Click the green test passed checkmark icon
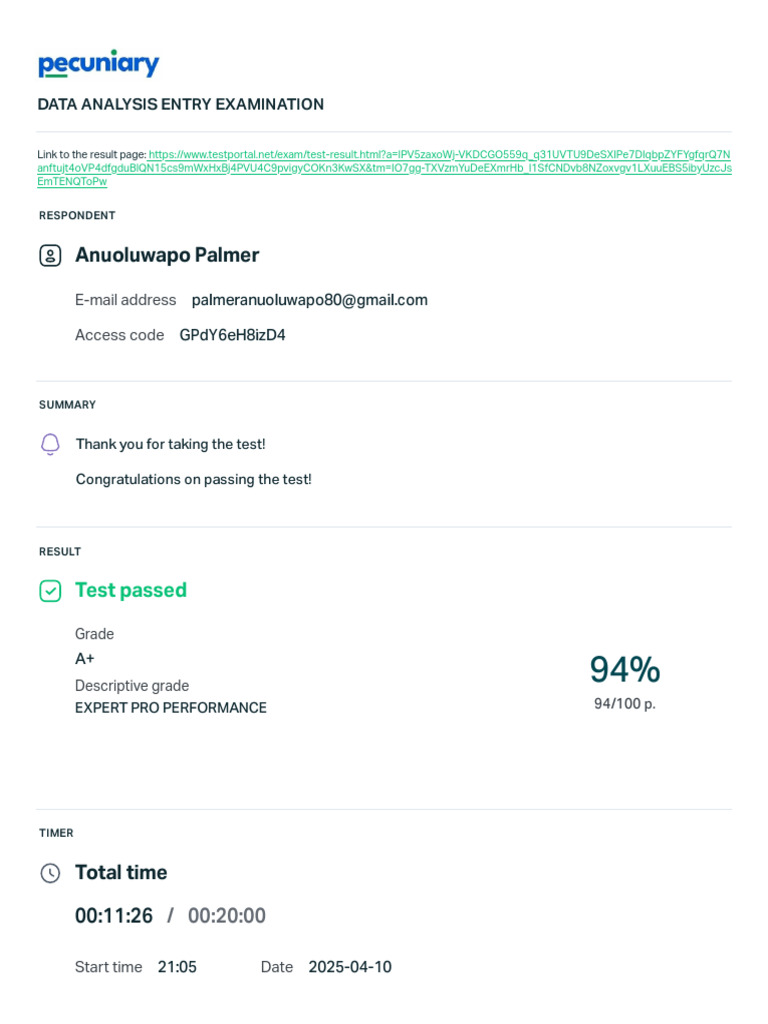 point(50,591)
